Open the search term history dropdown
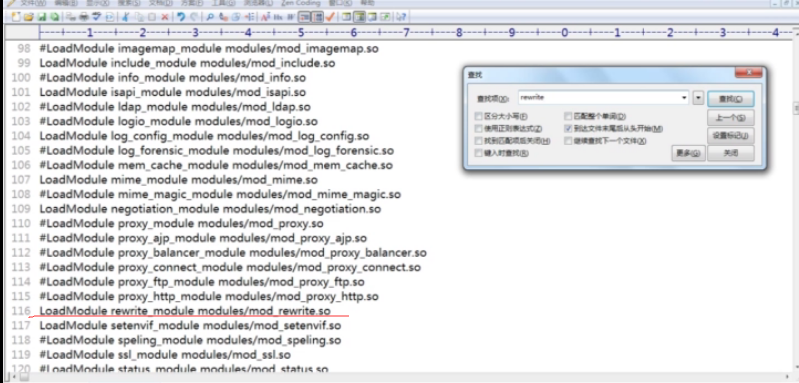 click(x=685, y=98)
